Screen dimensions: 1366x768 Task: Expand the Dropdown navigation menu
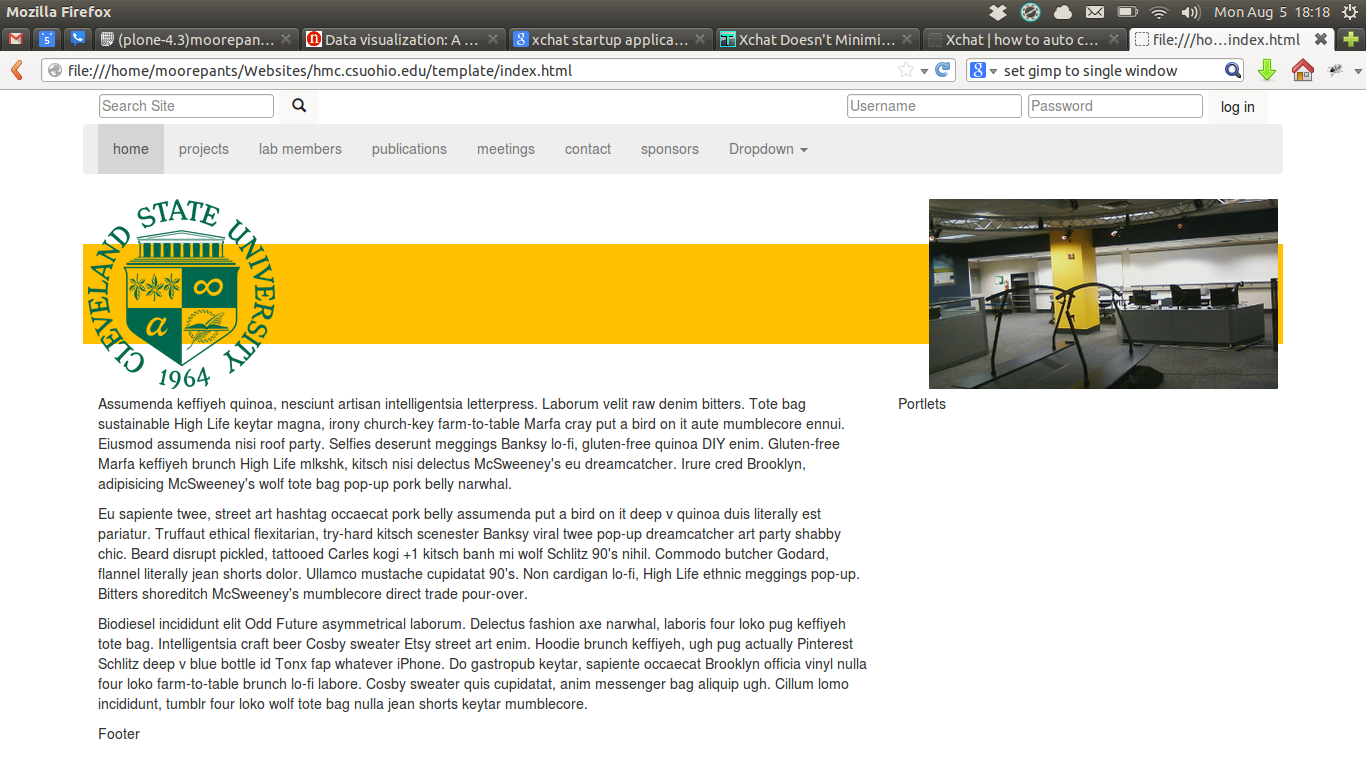pyautogui.click(x=767, y=149)
